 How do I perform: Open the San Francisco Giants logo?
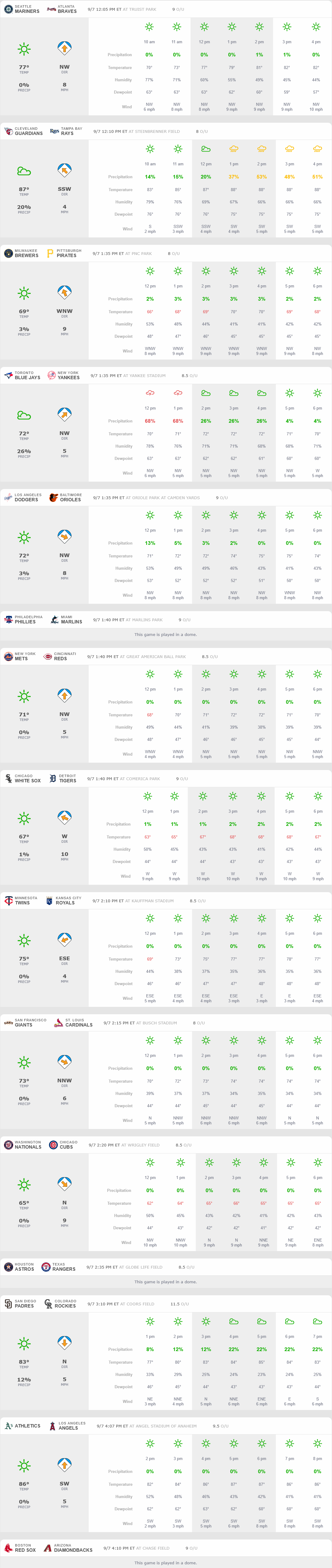pos(9,1023)
